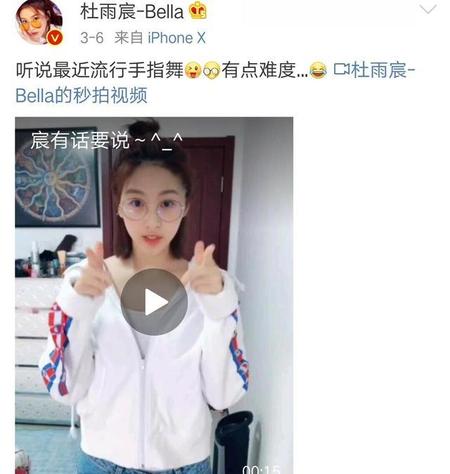
Task: Tap the video duration timestamp
Action: click(262, 470)
